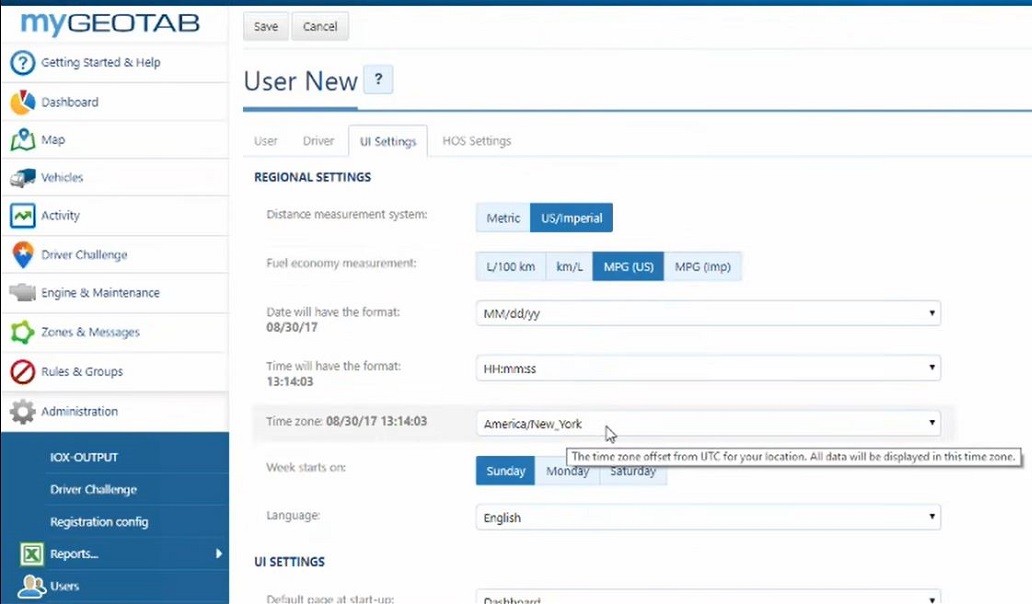1032x604 pixels.
Task: Click the Save button
Action: pyautogui.click(x=265, y=27)
